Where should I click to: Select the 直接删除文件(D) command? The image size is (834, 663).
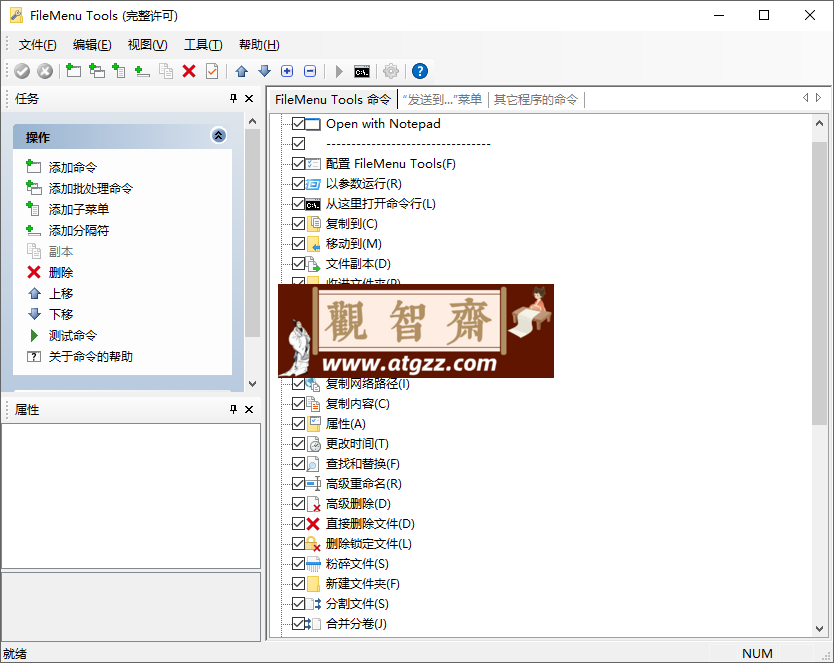pos(370,524)
